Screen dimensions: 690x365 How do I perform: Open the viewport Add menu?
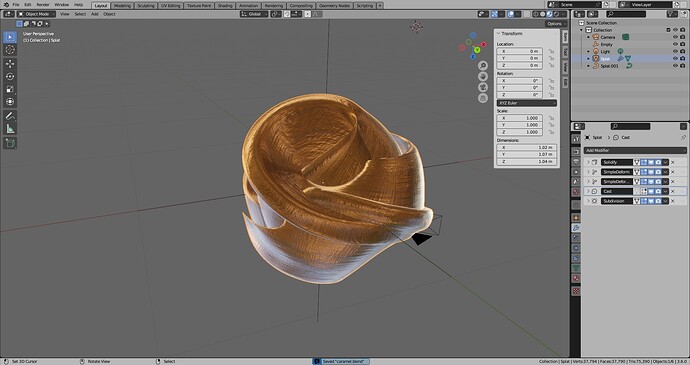95,14
